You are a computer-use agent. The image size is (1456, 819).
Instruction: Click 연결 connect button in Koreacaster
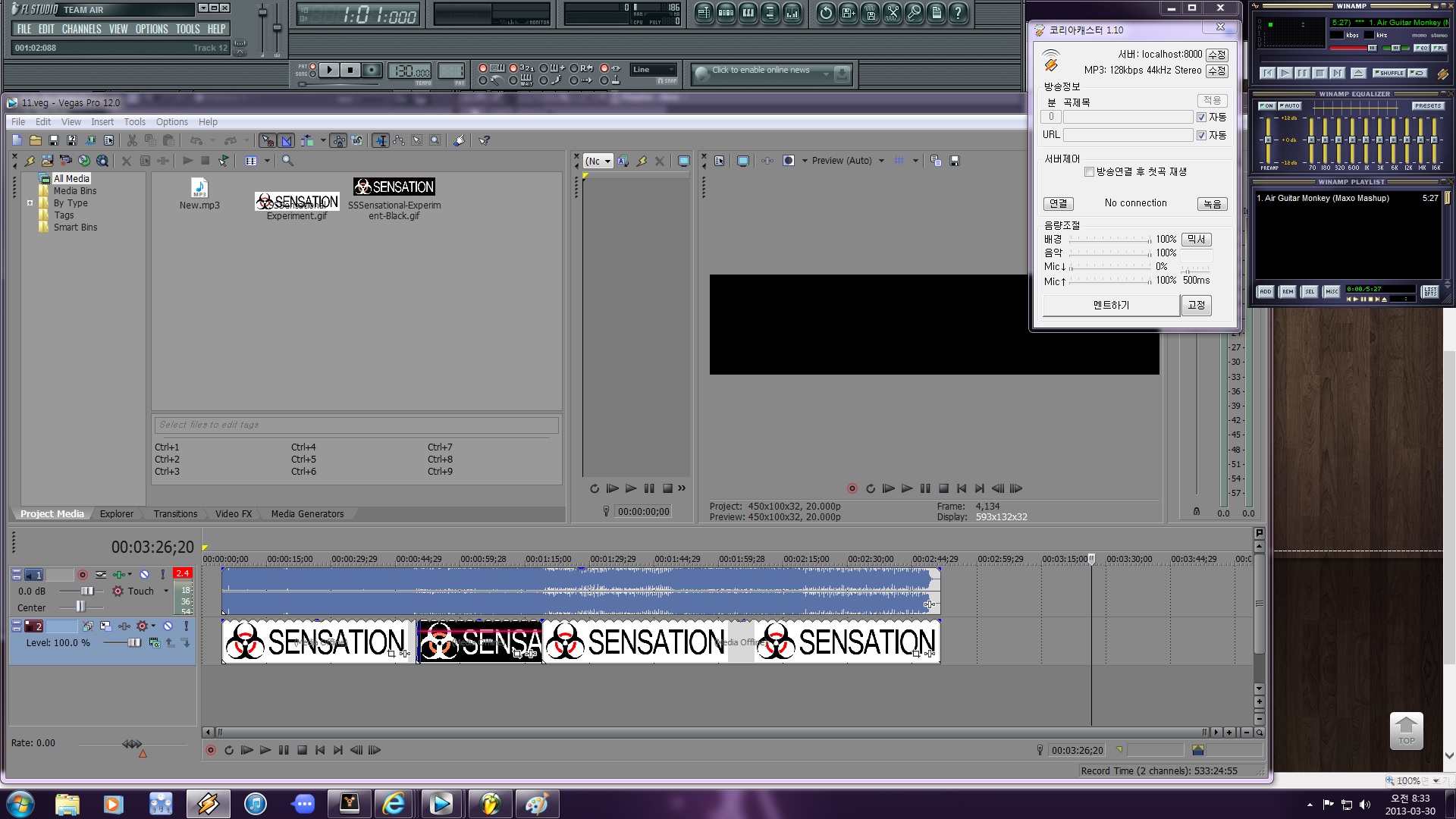pos(1059,204)
